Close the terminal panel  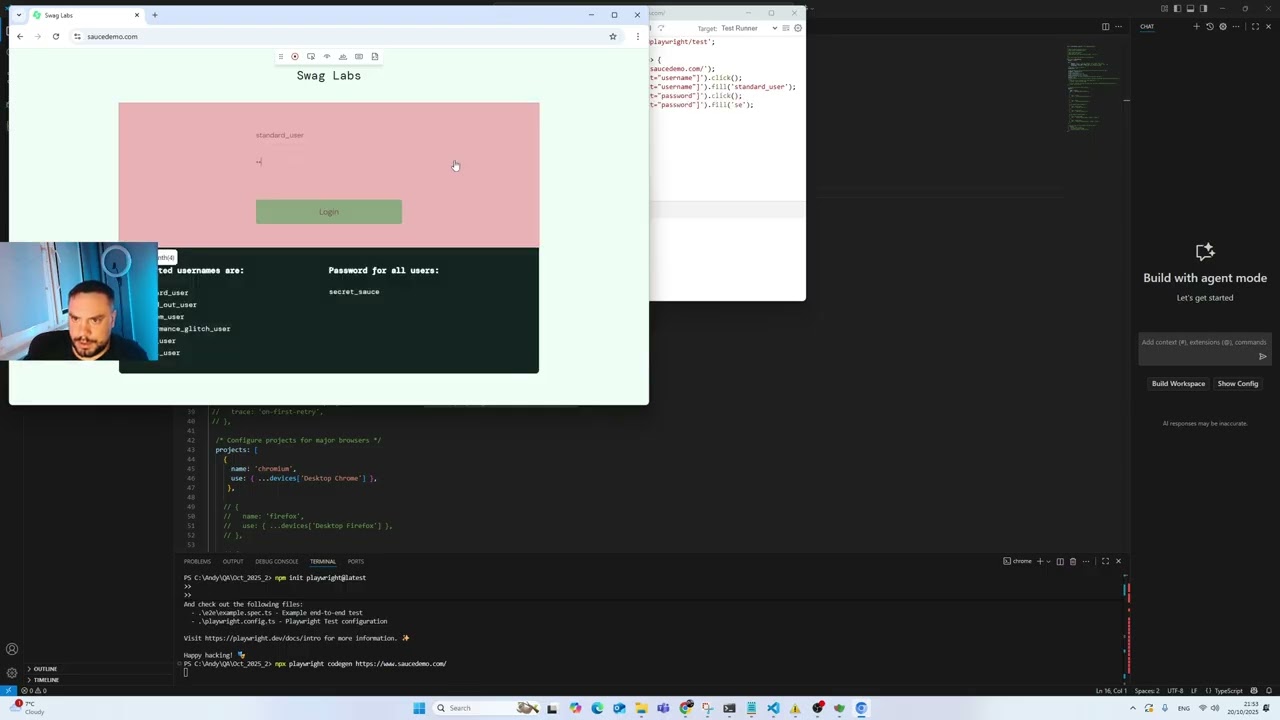coord(1118,561)
